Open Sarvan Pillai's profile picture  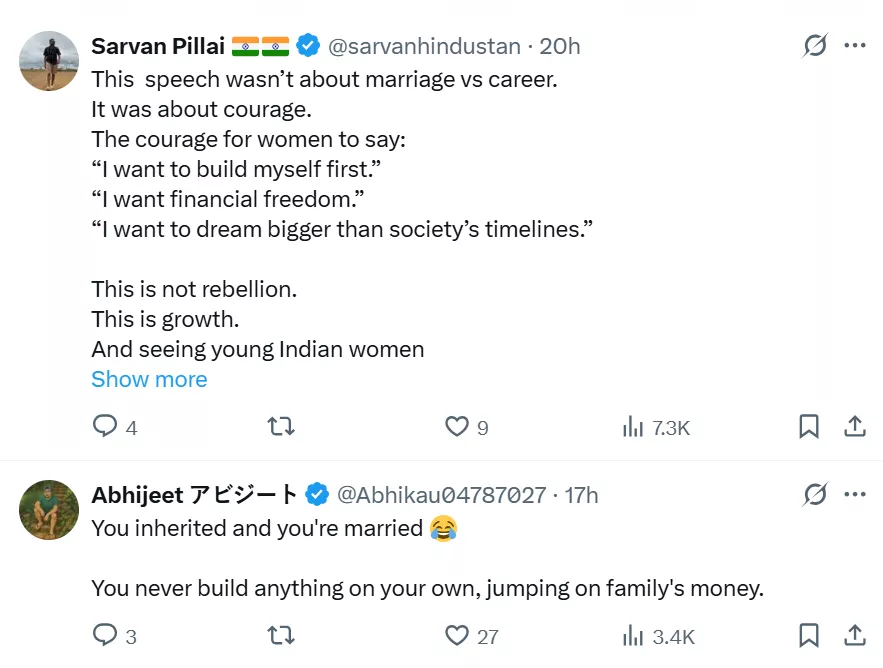pos(49,61)
